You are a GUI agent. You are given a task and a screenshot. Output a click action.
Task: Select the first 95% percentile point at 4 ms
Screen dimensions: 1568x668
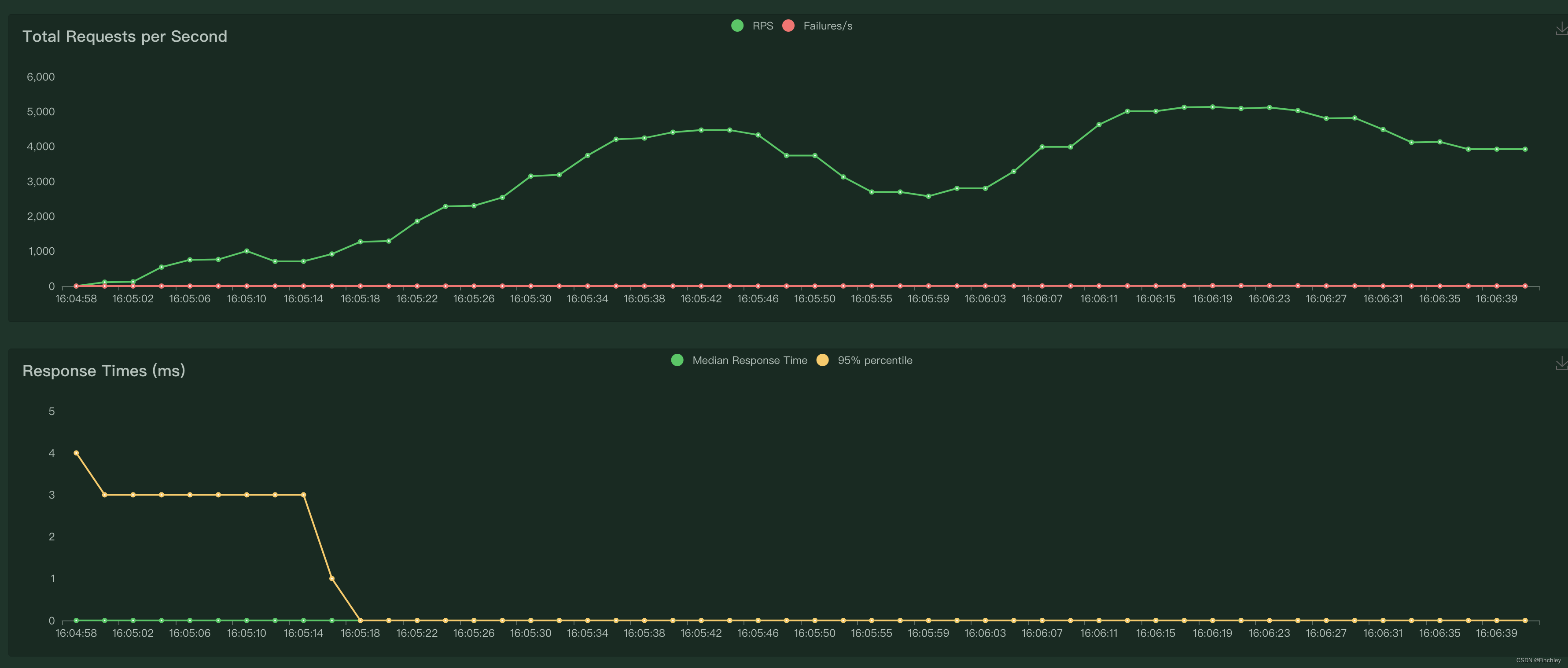[76, 453]
